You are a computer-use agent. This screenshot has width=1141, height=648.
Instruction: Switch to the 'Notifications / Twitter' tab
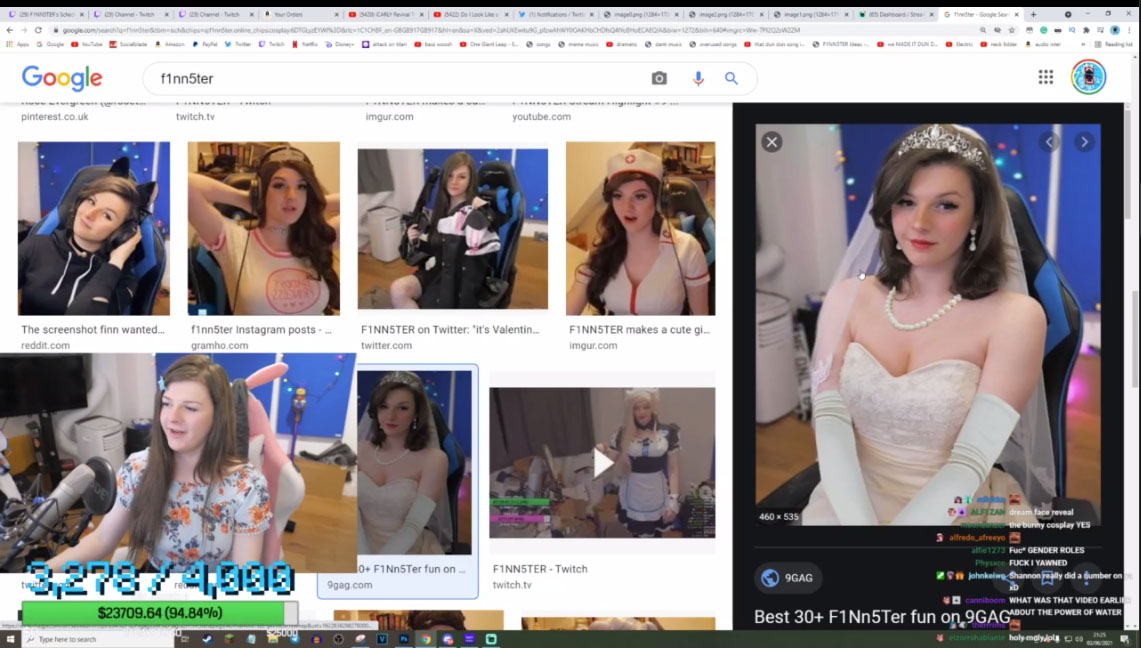point(555,14)
